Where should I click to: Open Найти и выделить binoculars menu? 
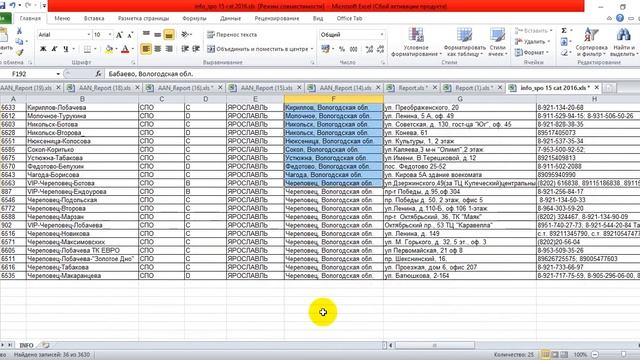point(623,42)
